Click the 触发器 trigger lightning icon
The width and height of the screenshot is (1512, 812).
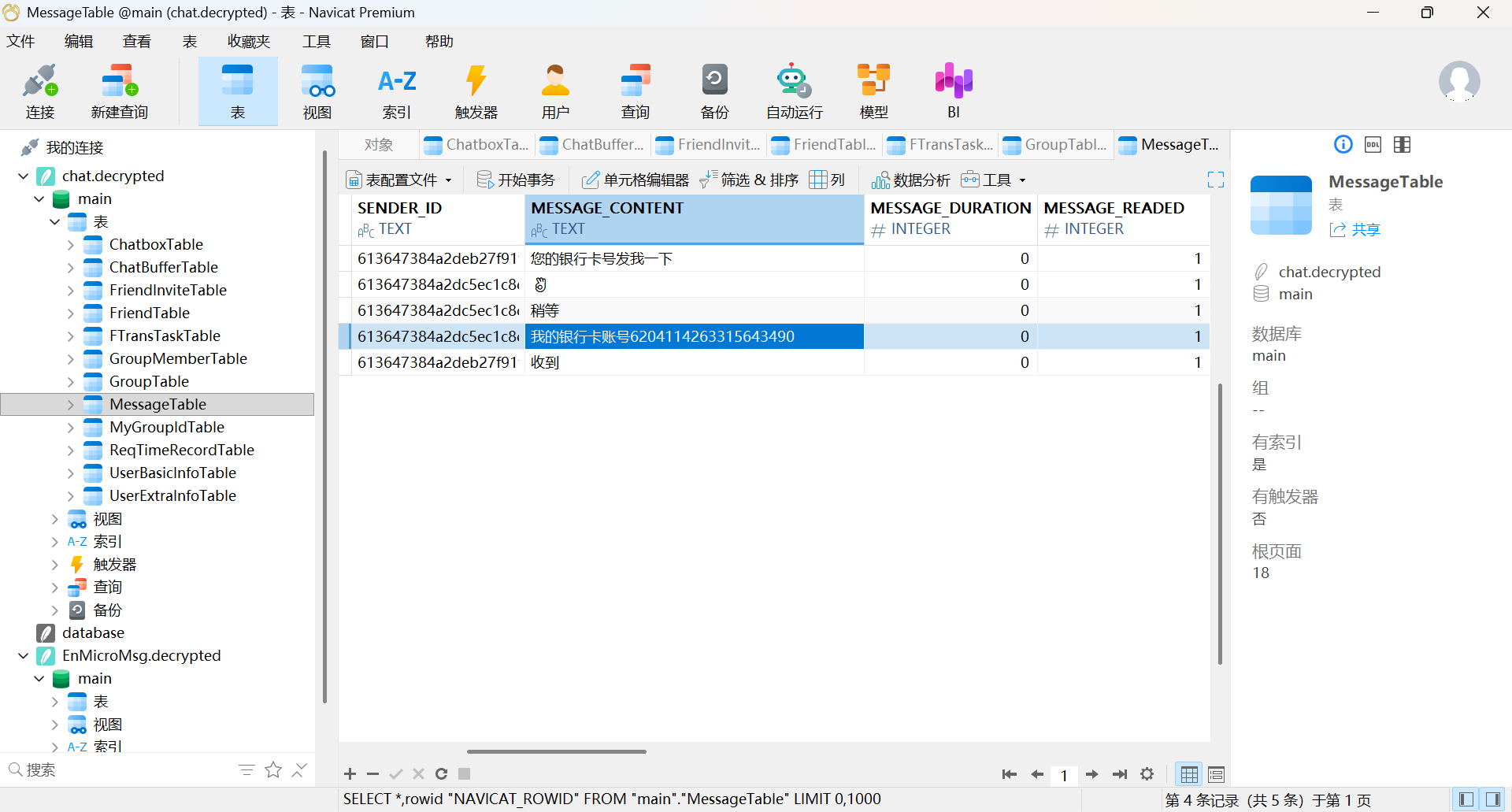[x=476, y=91]
